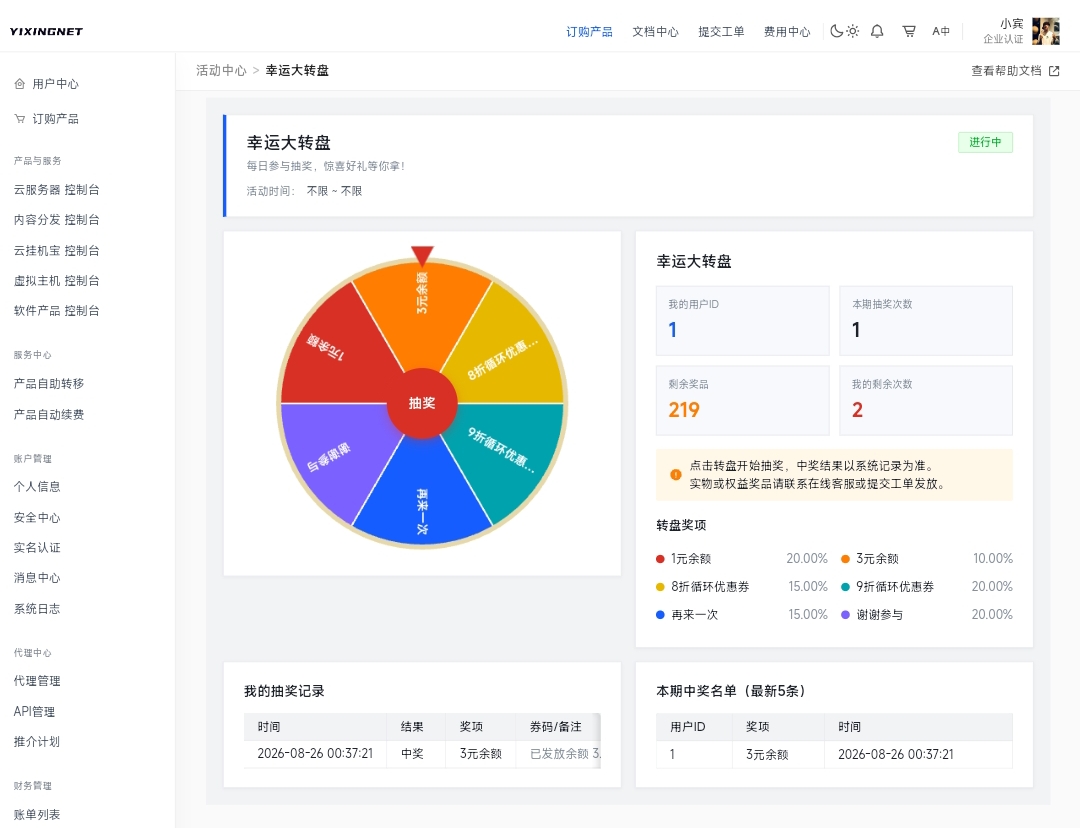Open notifications bell icon
Screen dimensions: 1080x828
pos(877,31)
